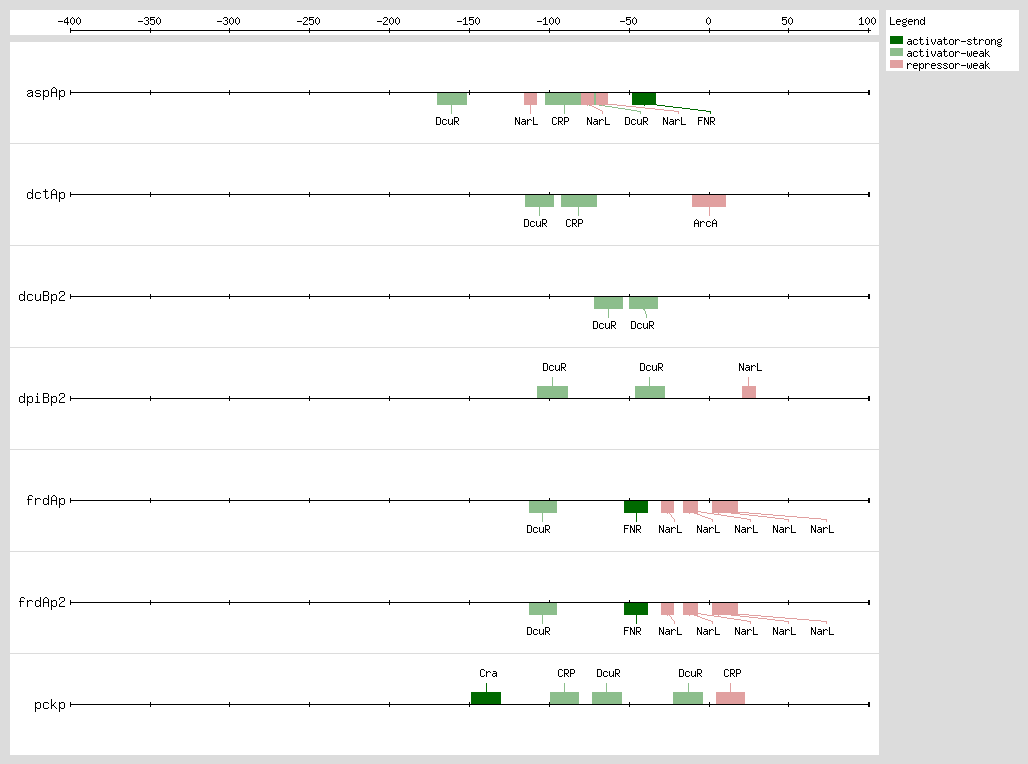Screen dimensions: 1028x764
Task: Click the widest pink NarL box on frdAp
Action: 725,507
